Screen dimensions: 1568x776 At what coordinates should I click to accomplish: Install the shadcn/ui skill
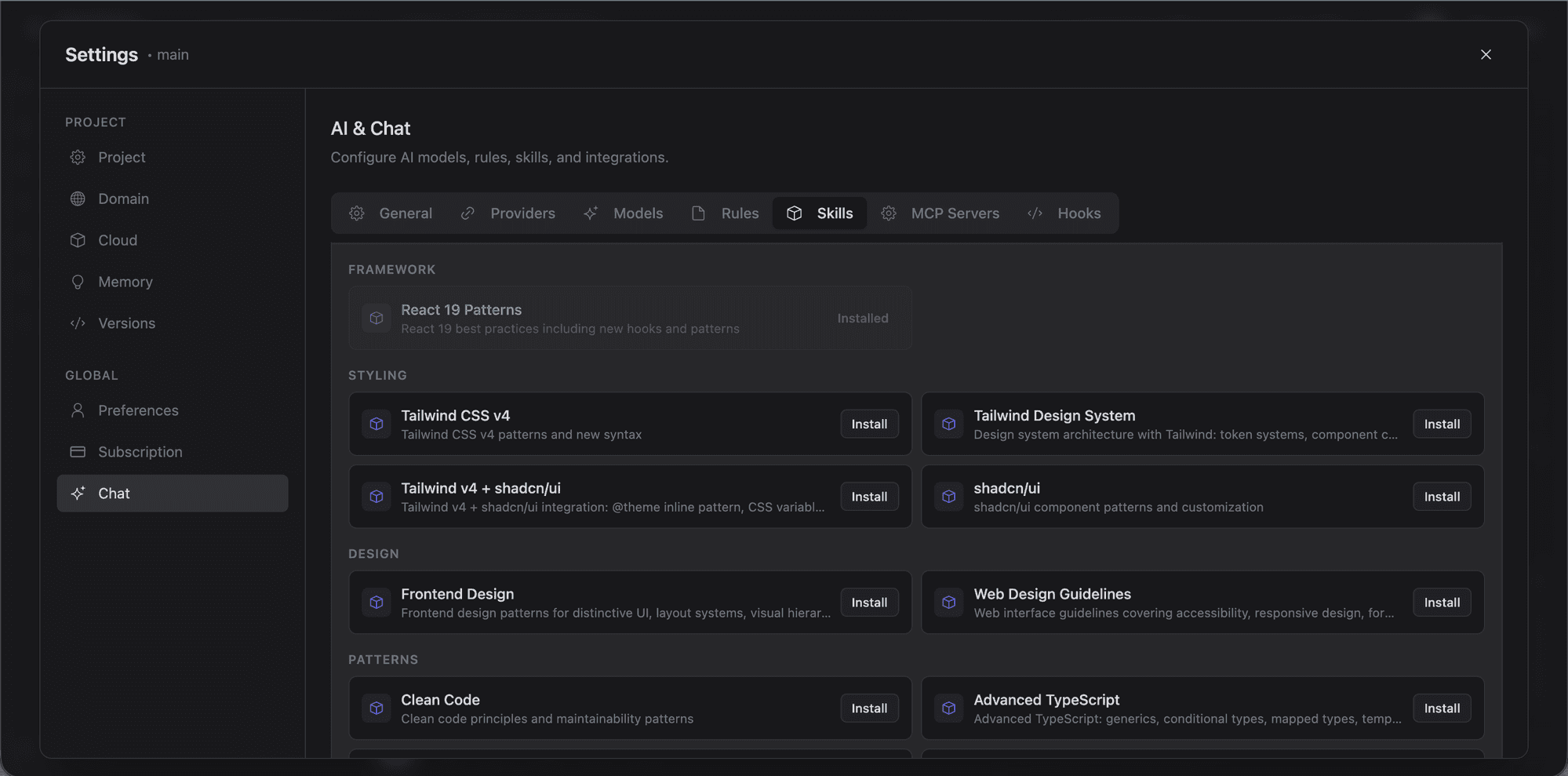pos(1442,497)
